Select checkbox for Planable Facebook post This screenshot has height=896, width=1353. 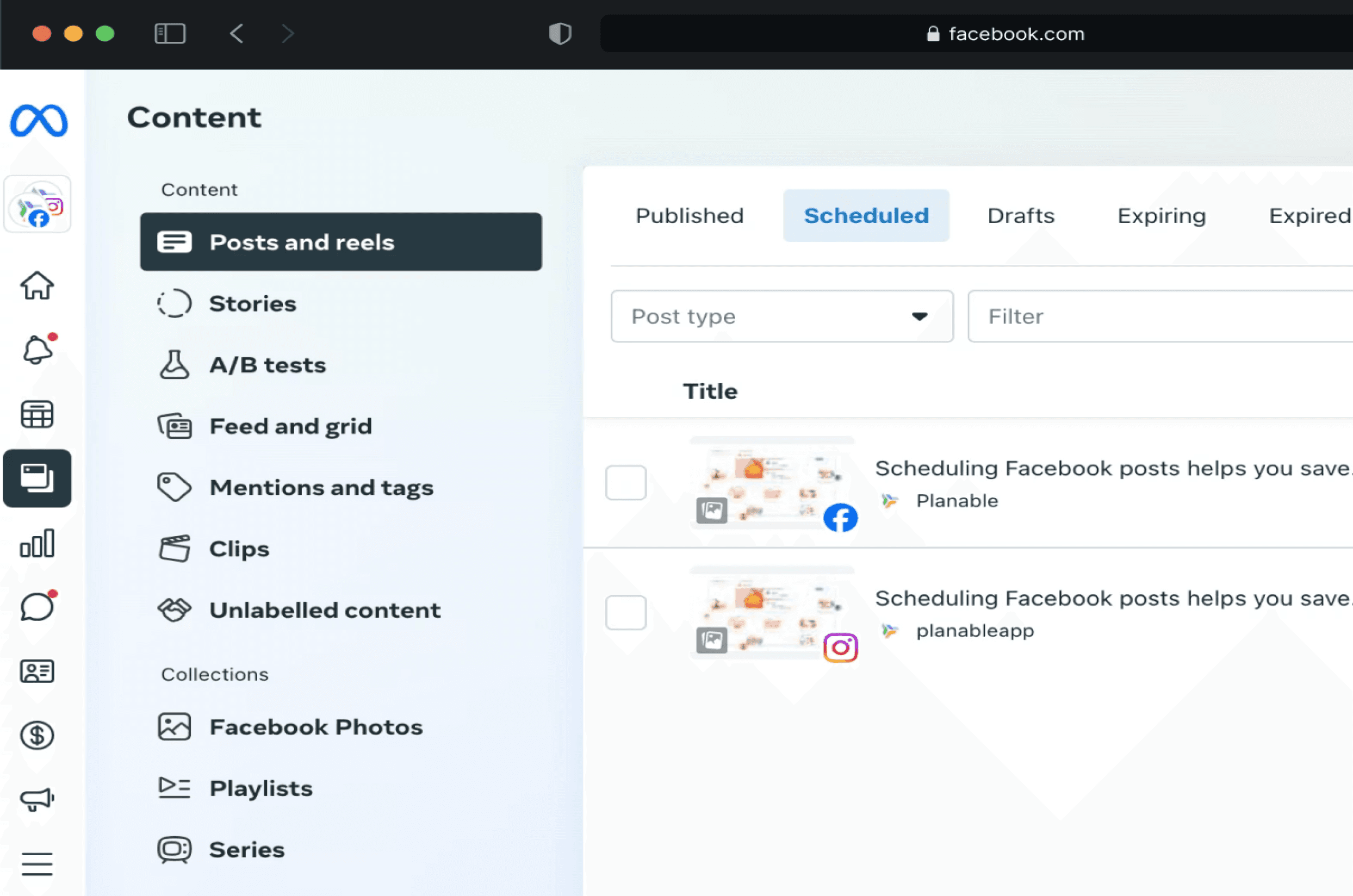point(625,483)
